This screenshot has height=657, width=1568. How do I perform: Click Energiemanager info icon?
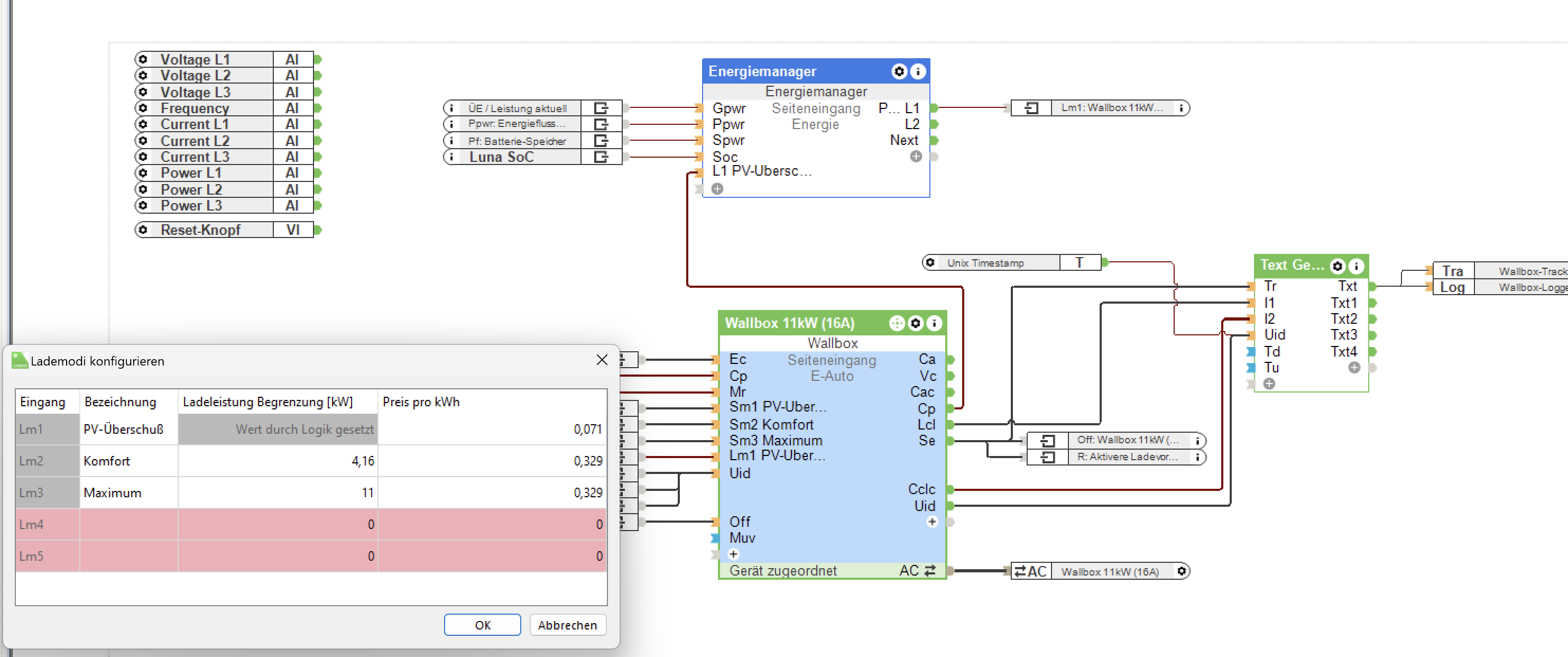click(917, 72)
